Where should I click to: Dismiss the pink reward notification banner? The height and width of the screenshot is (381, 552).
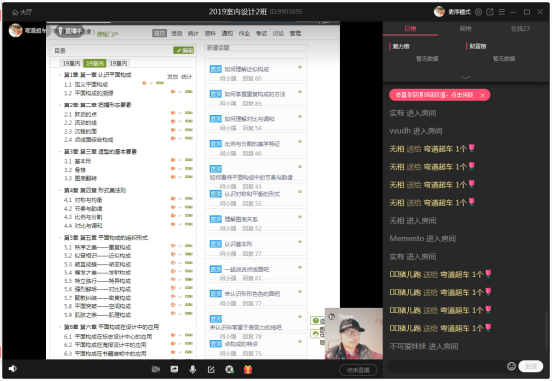point(483,95)
